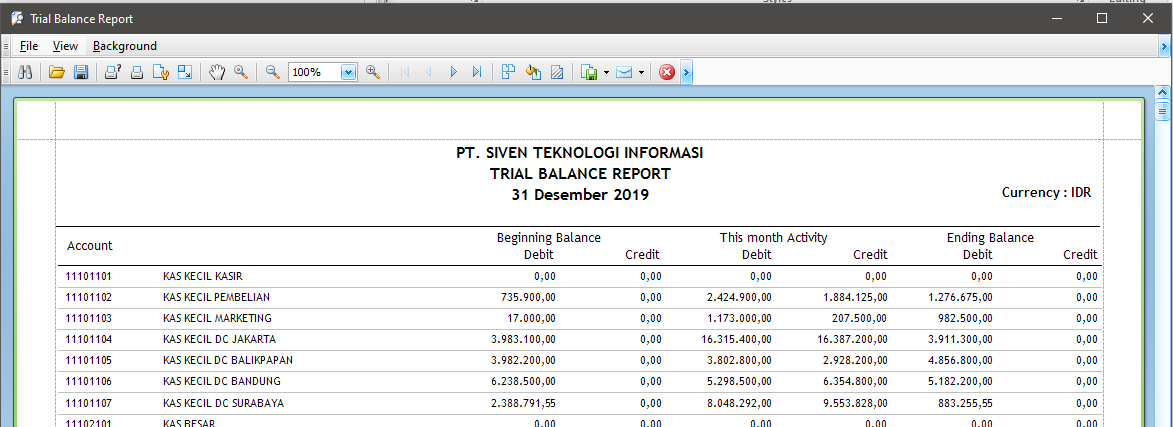Click the Scale page icon
1173x427 pixels.
tap(185, 72)
